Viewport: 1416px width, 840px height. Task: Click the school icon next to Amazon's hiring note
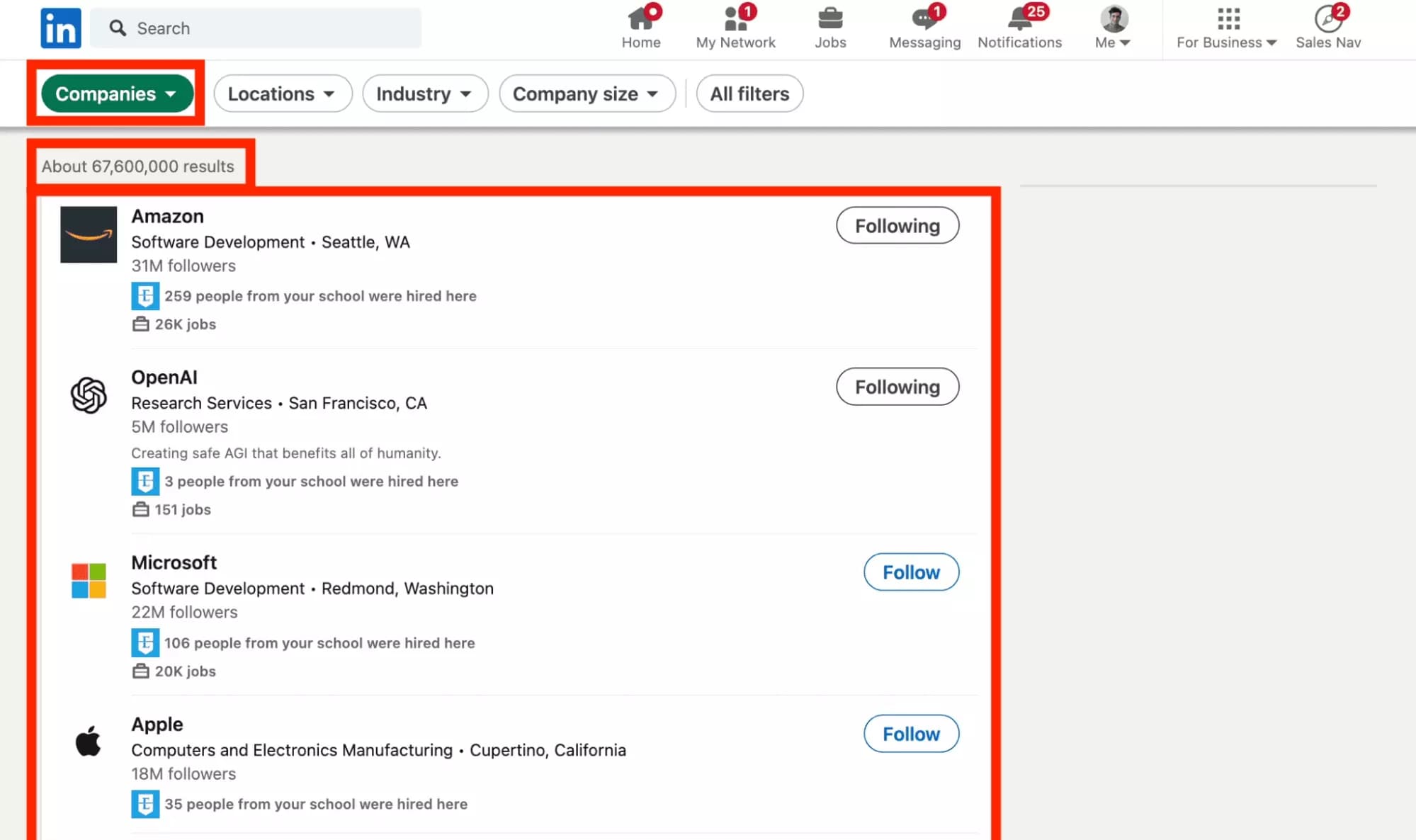pos(145,296)
